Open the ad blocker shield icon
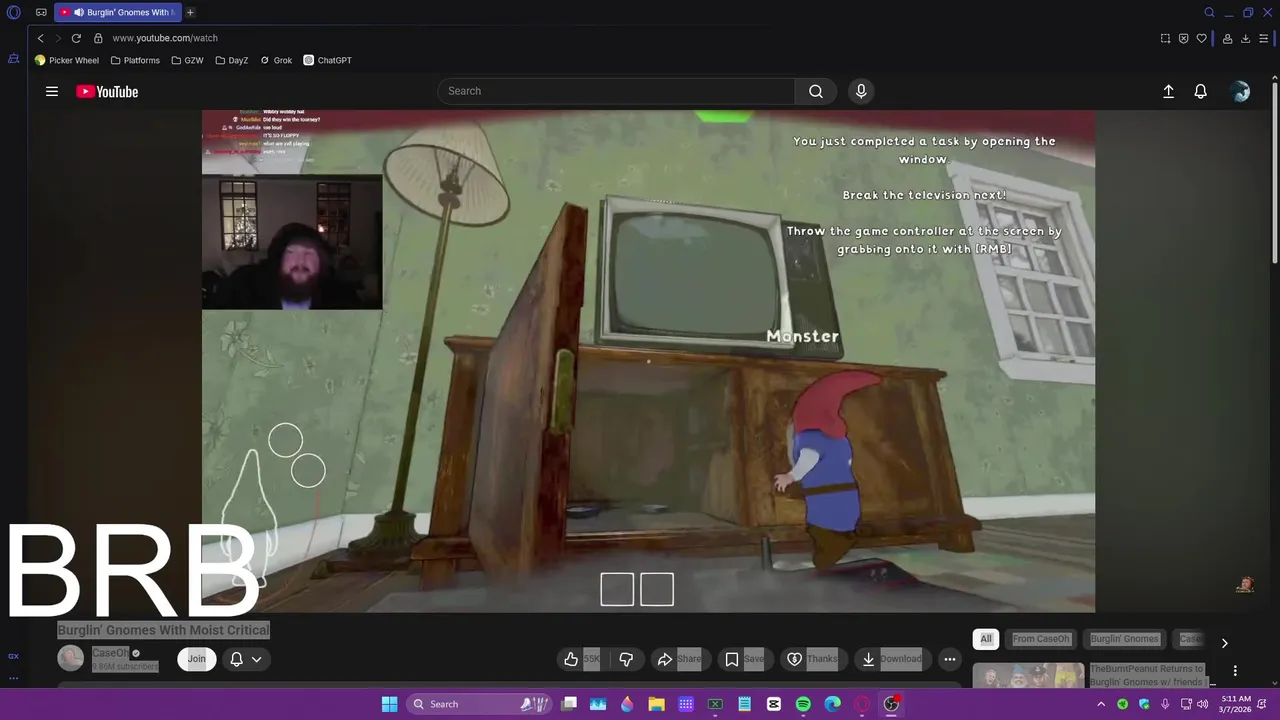This screenshot has width=1280, height=720. [x=1183, y=38]
